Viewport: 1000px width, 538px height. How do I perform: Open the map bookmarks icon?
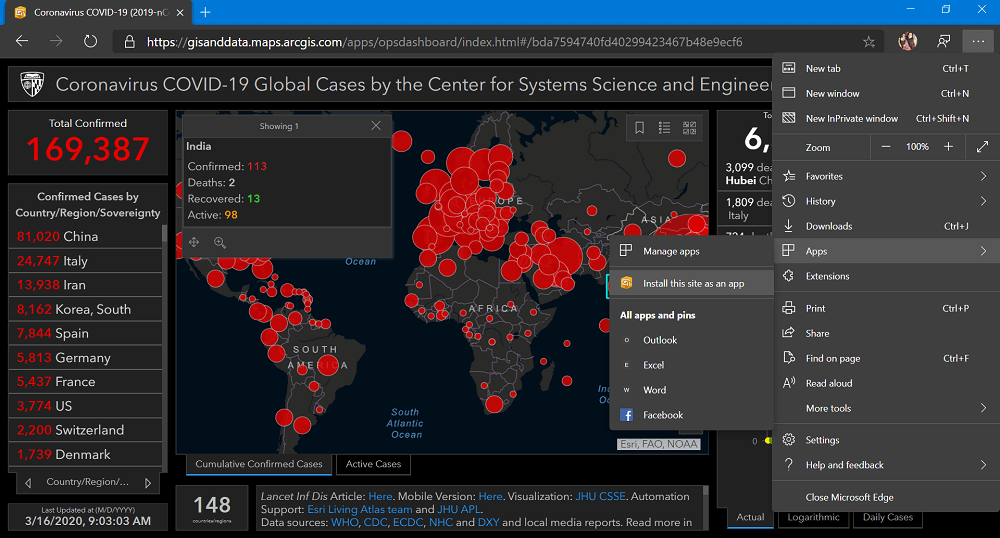pyautogui.click(x=639, y=128)
